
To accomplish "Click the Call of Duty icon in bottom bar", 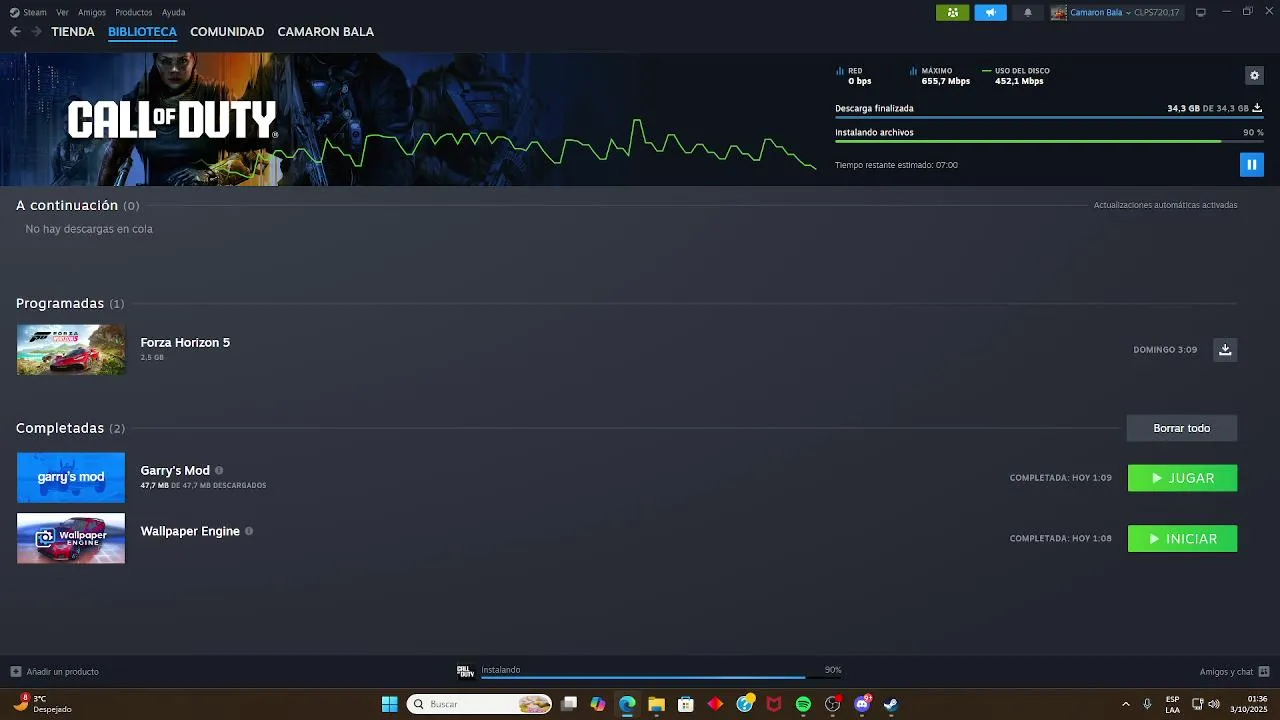I will (465, 671).
